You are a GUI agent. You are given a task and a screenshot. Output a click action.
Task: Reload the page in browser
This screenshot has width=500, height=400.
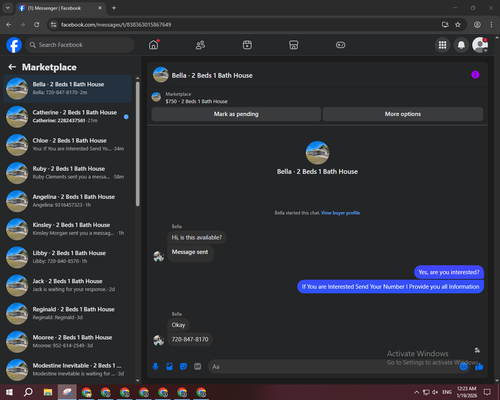point(37,25)
